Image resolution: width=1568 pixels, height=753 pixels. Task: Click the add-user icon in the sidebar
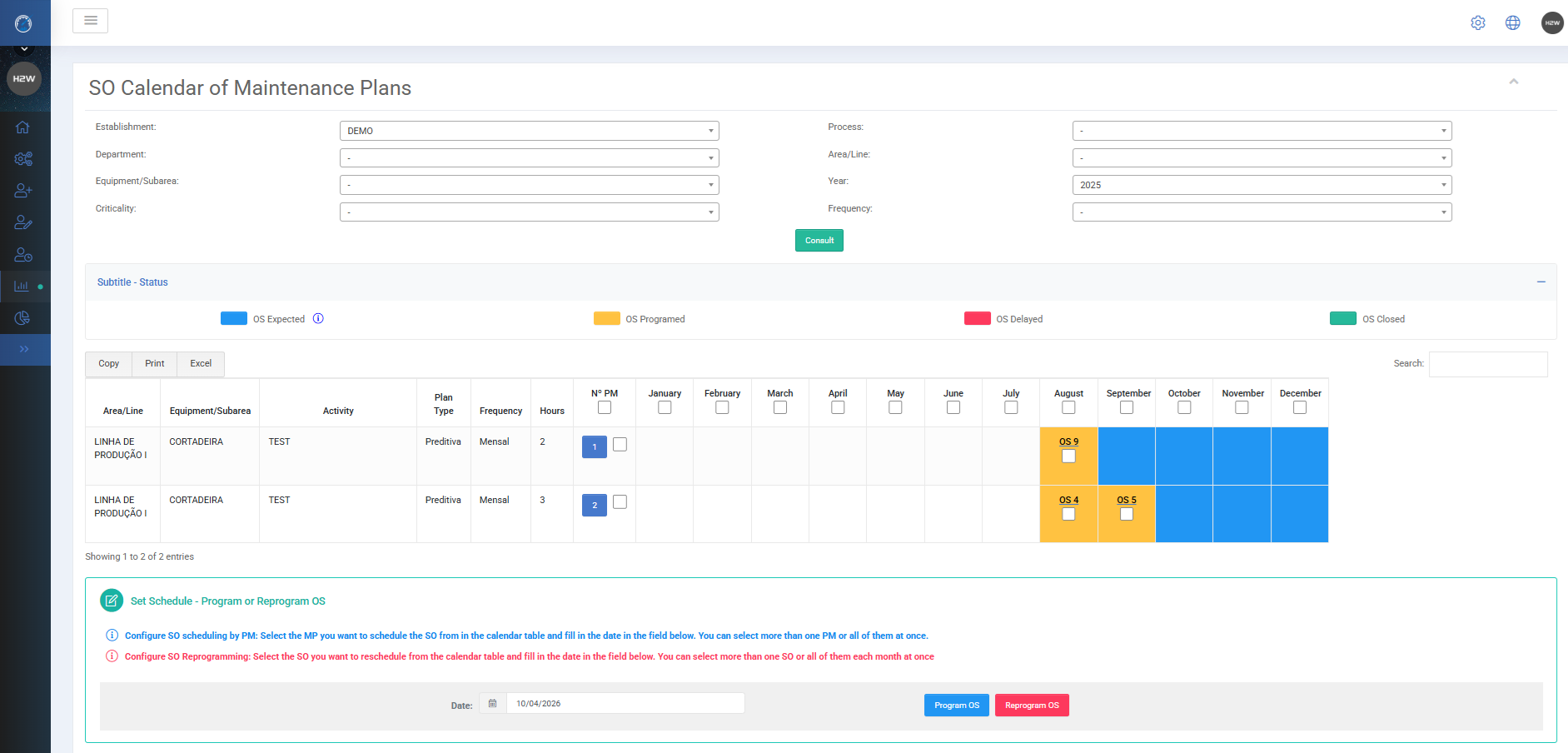point(23,190)
